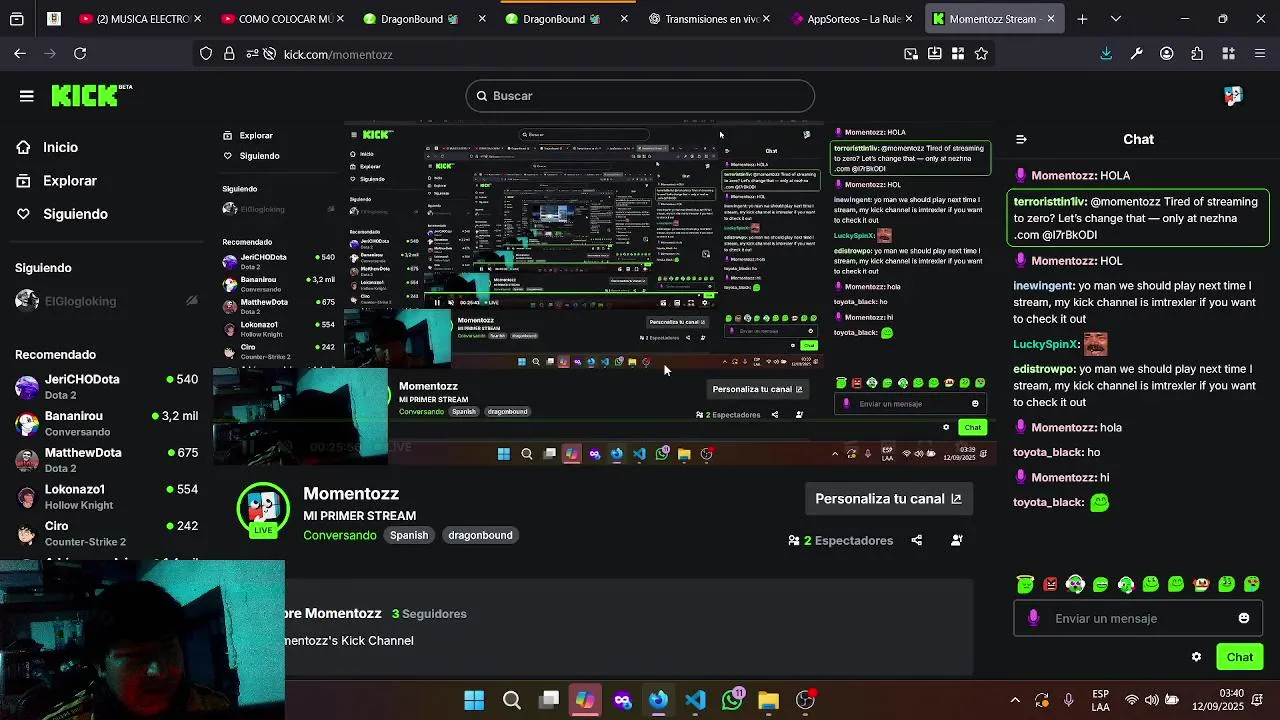1280x720 pixels.
Task: Open Bananirou recommended channel
Action: coord(106,423)
